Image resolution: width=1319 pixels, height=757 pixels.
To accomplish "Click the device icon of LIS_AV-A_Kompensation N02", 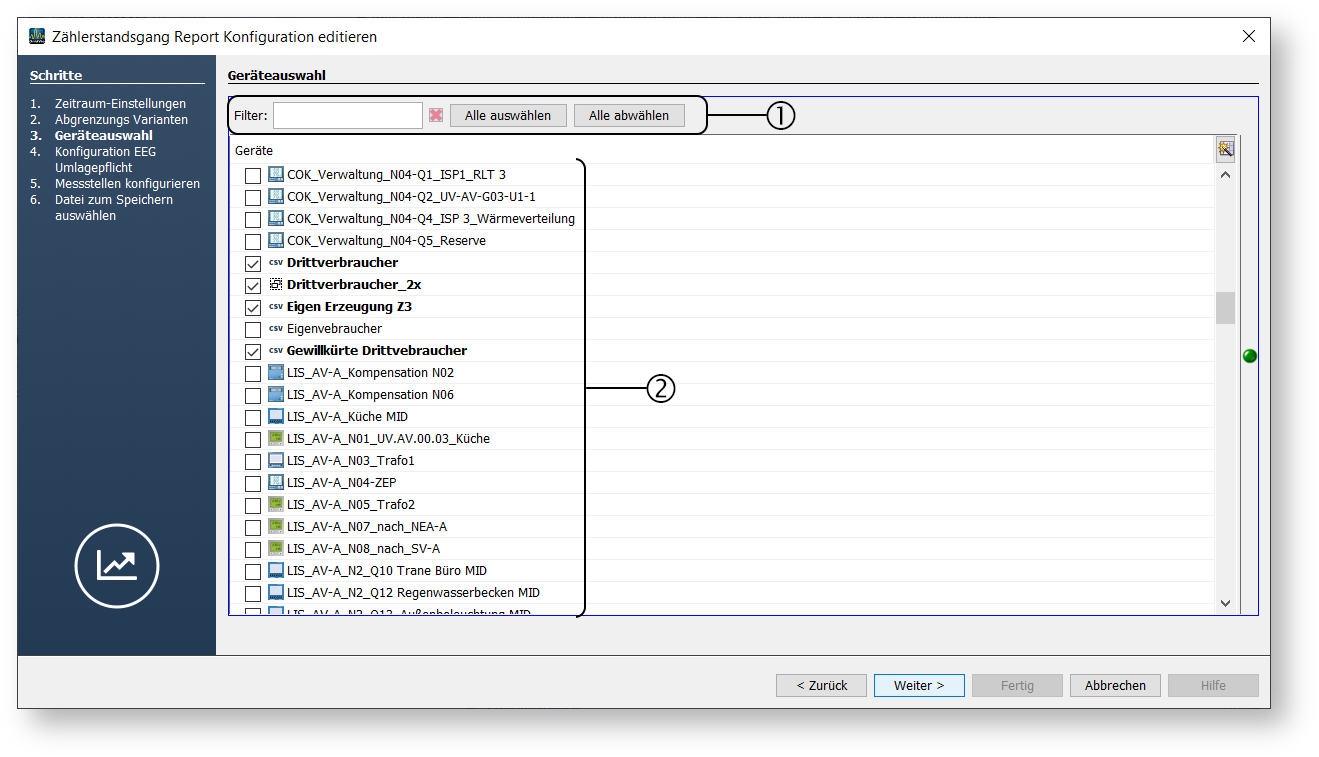I will coord(276,373).
